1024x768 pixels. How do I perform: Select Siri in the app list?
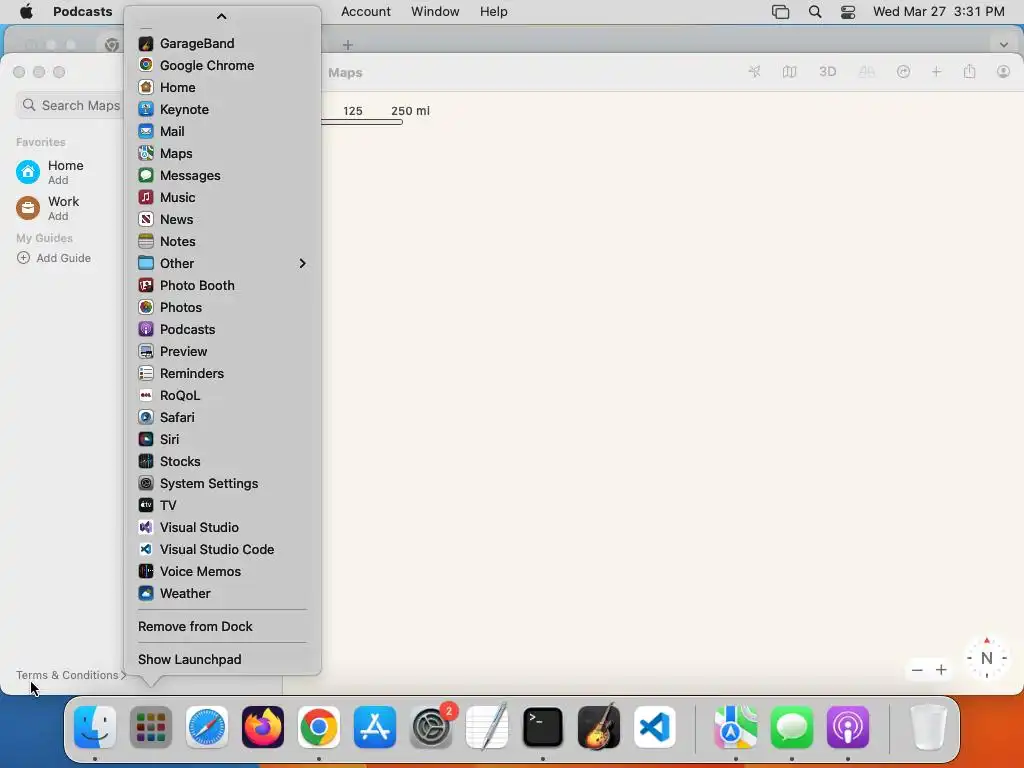(222, 439)
